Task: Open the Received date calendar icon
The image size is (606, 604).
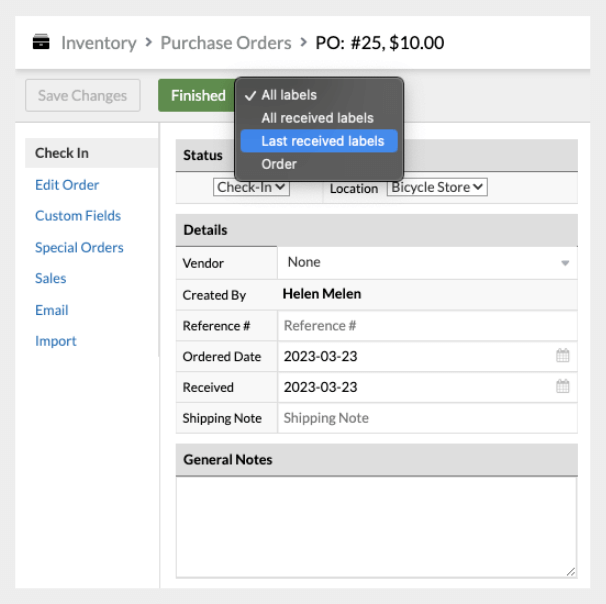Action: pos(562,387)
